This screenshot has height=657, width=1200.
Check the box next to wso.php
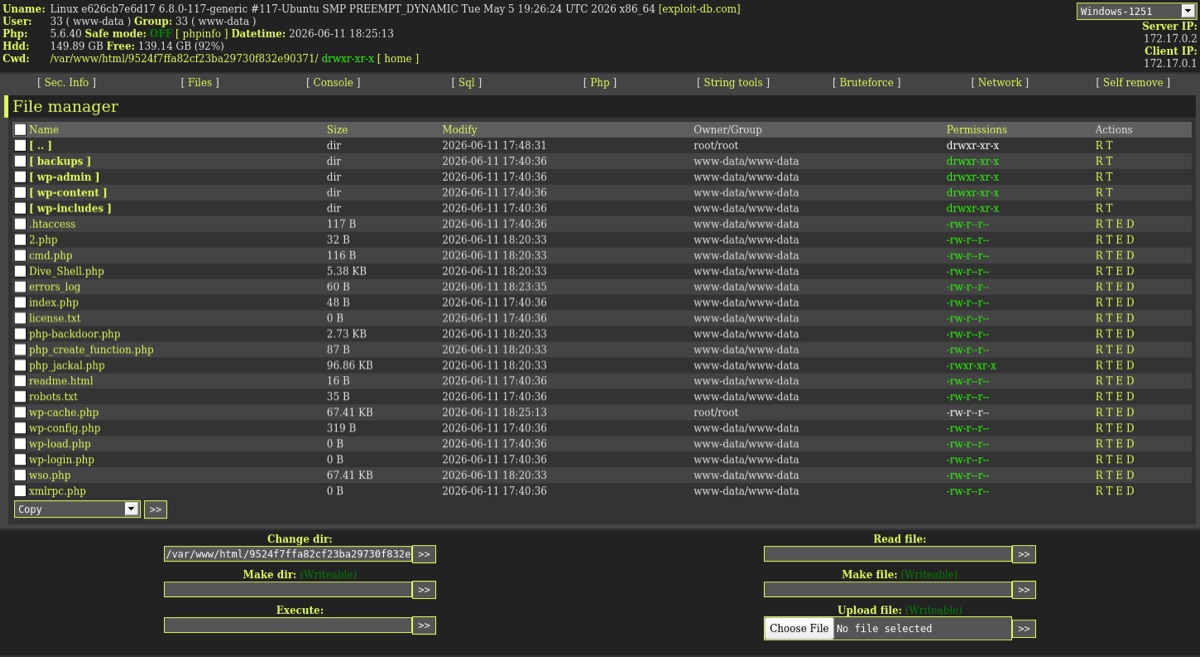tap(20, 475)
